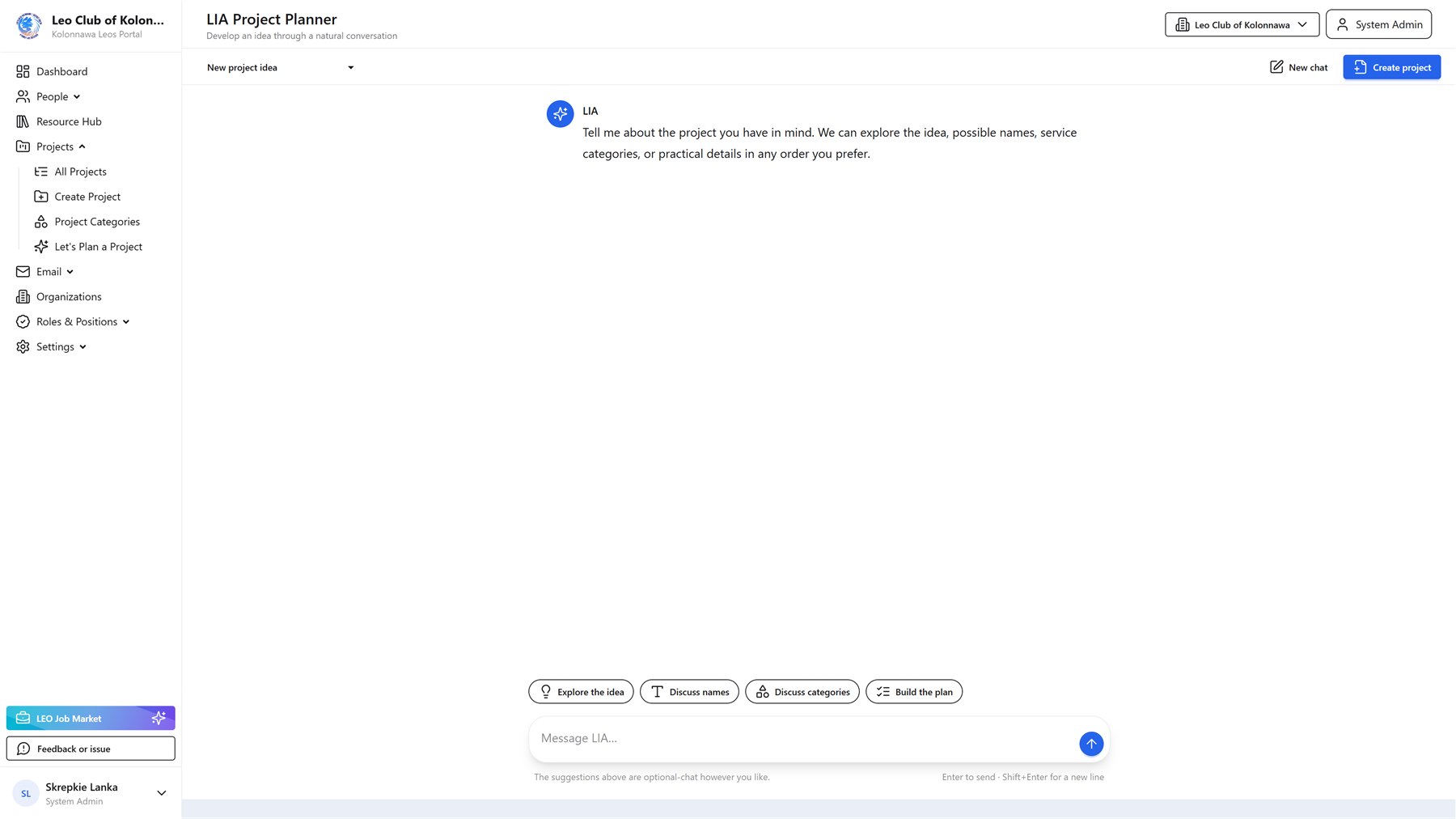Click the Organizations building icon
Image resolution: width=1456 pixels, height=819 pixels.
tap(23, 297)
